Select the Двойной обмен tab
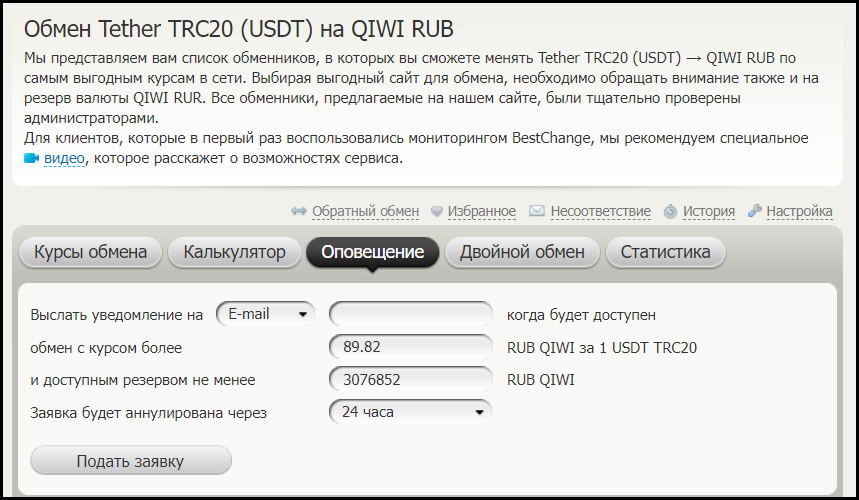859x500 pixels. 522,252
